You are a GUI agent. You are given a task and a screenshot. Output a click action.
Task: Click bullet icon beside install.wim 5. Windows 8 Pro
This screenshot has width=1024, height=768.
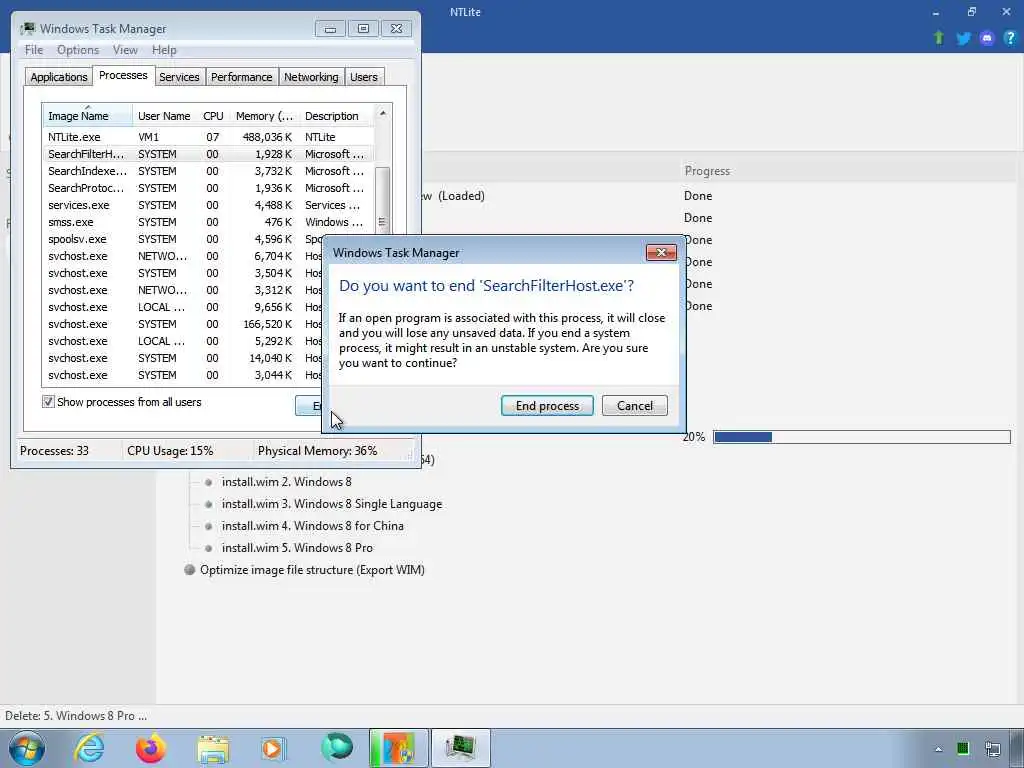tap(208, 549)
